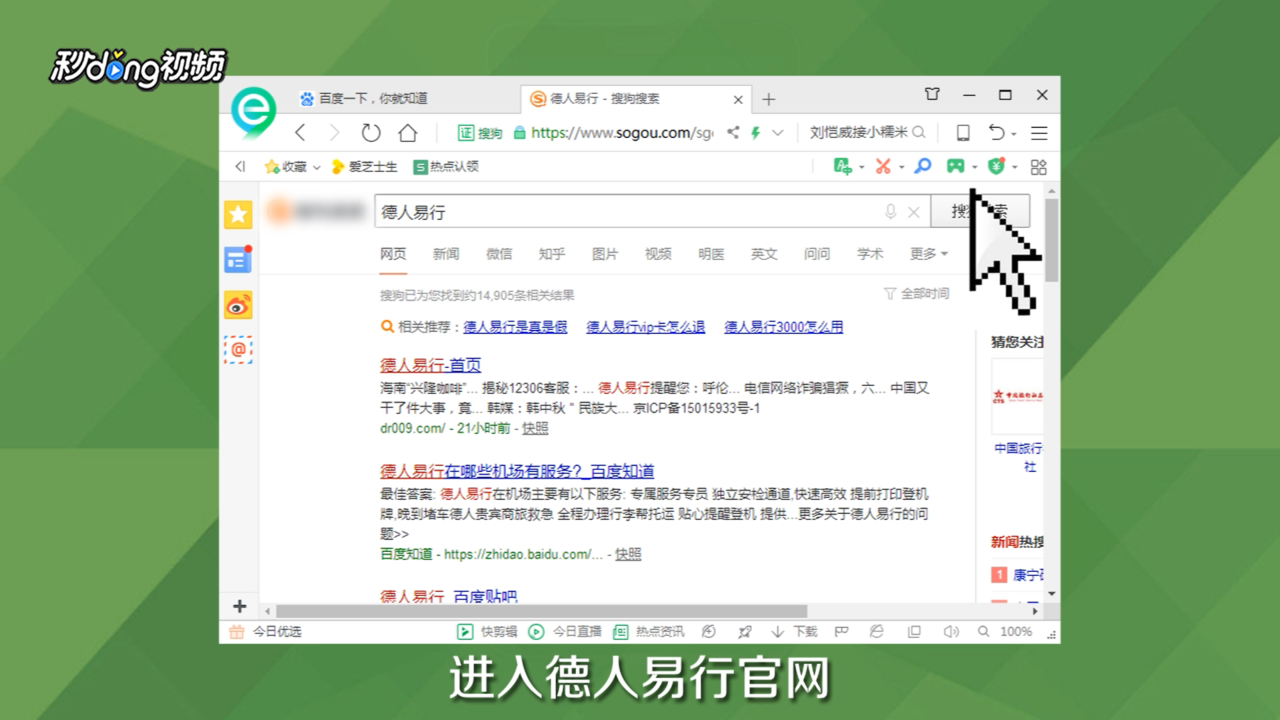Image resolution: width=1280 pixels, height=720 pixels.
Task: Open 快照 of the dr009.com result
Action: (535, 428)
